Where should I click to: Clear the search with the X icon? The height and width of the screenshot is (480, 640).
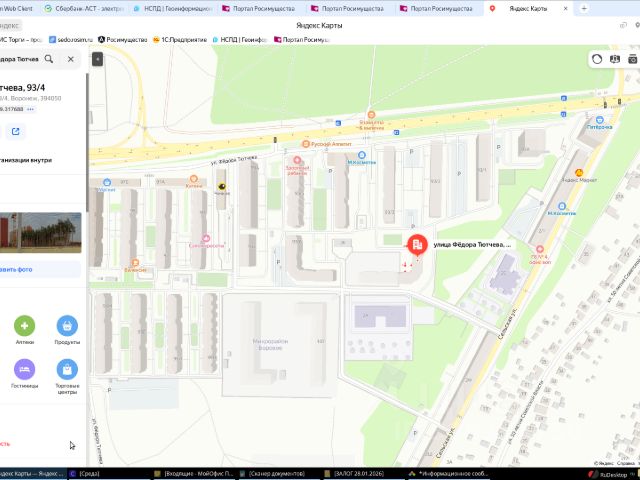point(71,59)
